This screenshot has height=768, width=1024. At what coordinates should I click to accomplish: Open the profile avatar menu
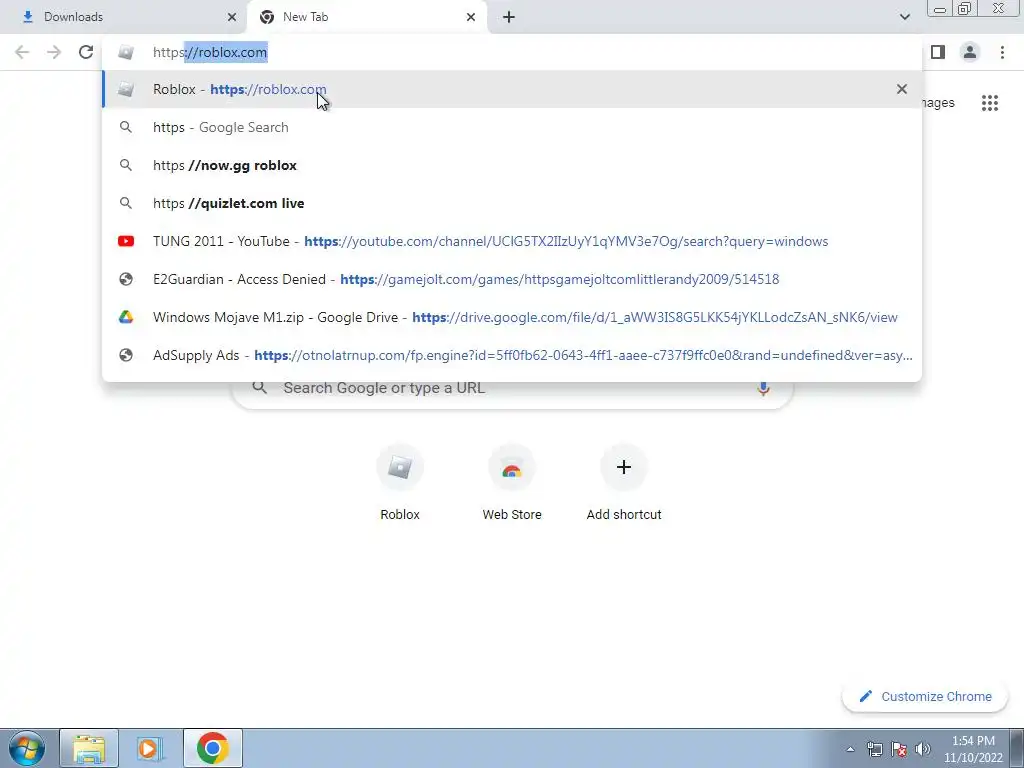pos(970,52)
